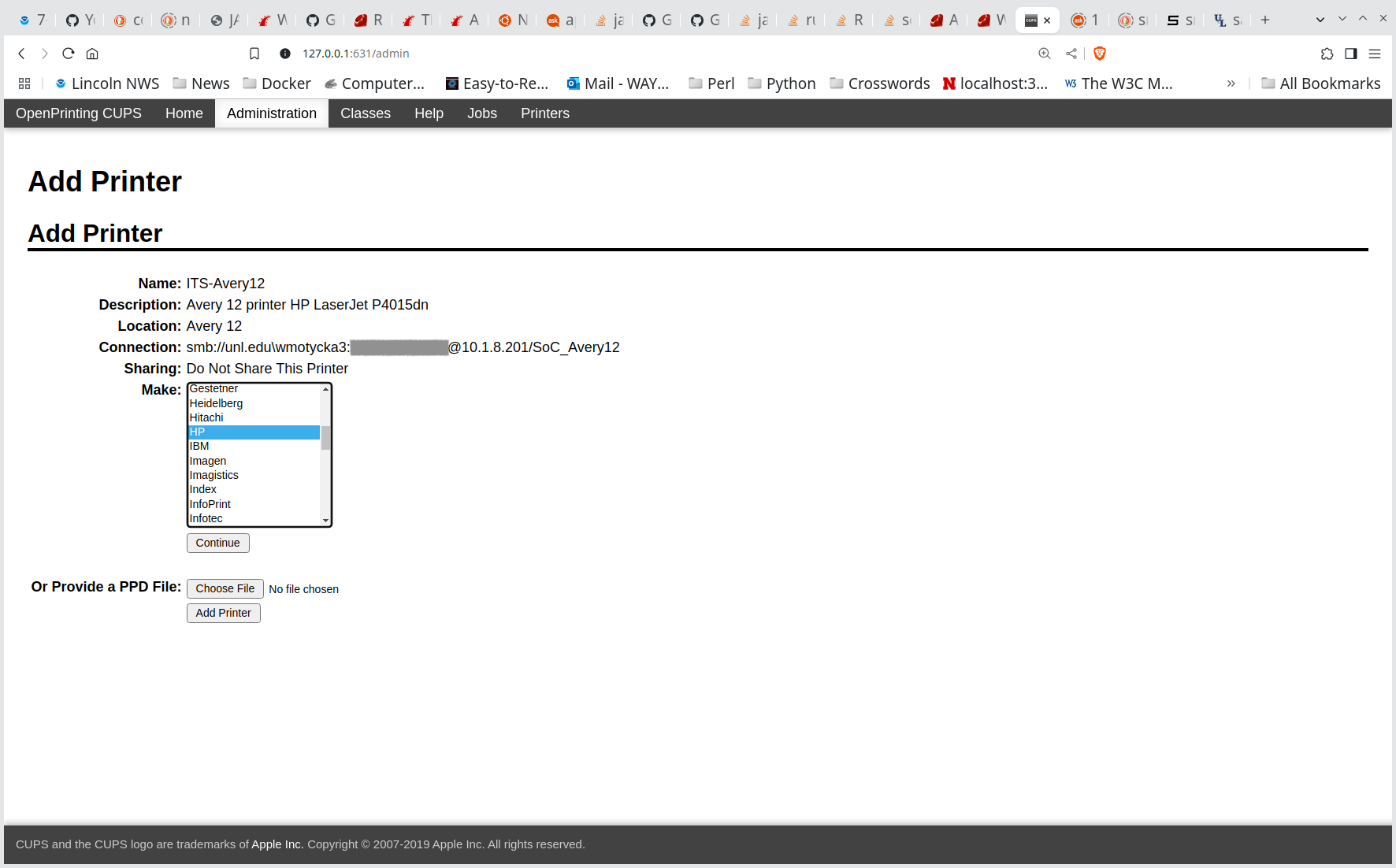Click the browser back arrow icon
1396x868 pixels.
coord(22,54)
